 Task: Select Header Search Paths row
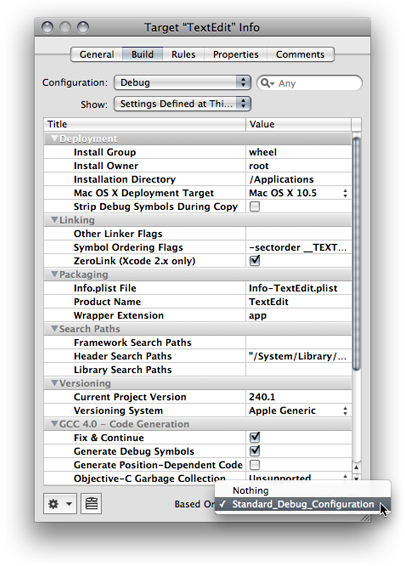(x=197, y=356)
